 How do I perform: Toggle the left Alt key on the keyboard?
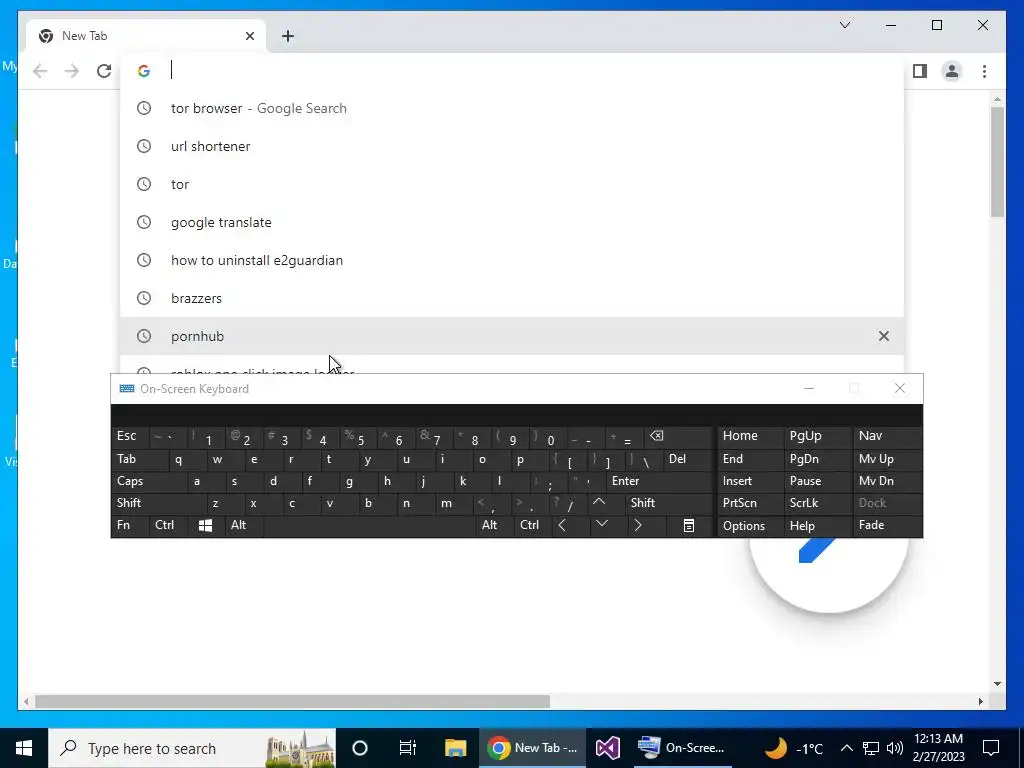pos(244,526)
